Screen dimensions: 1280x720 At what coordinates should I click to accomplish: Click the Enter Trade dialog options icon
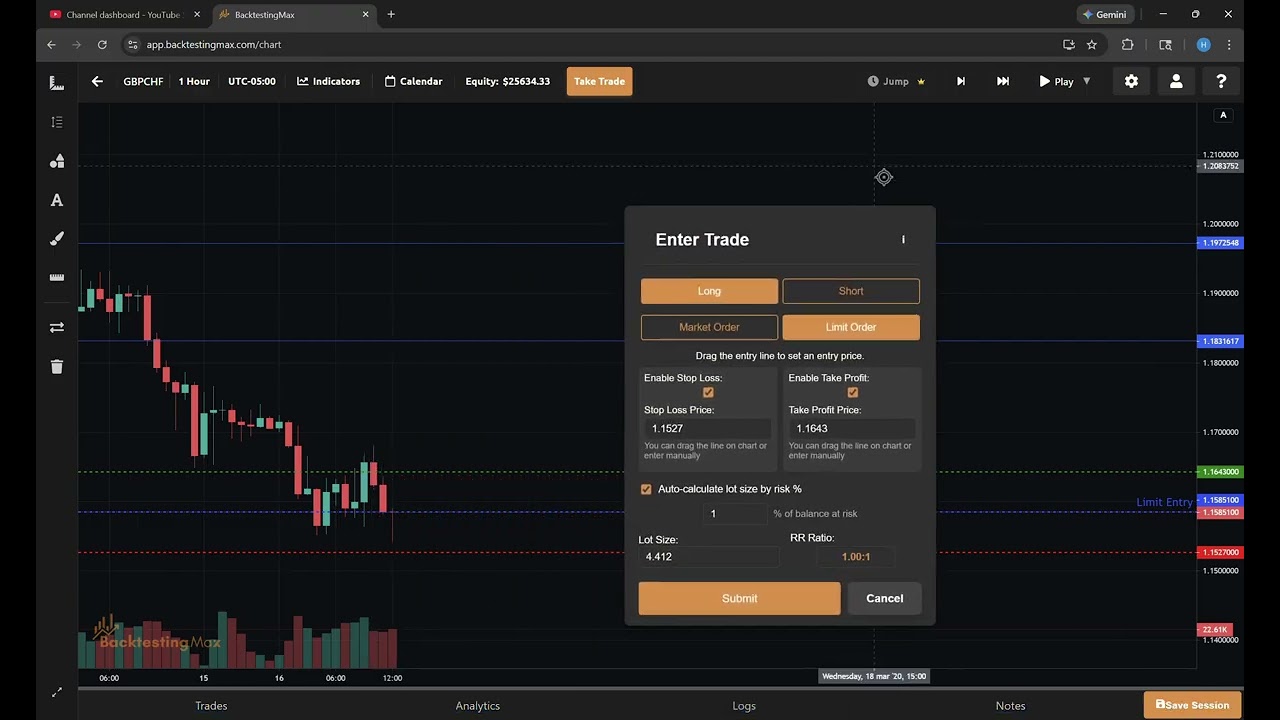pos(903,239)
